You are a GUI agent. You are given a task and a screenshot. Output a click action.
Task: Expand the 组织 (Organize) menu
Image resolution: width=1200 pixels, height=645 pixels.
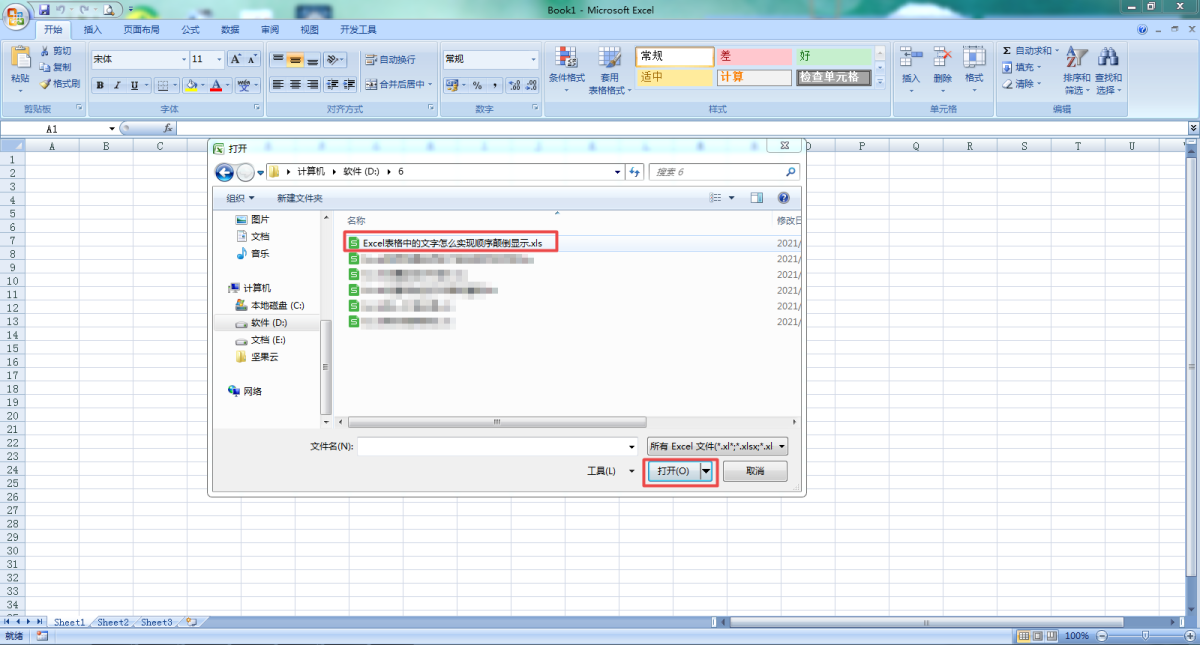tap(240, 198)
